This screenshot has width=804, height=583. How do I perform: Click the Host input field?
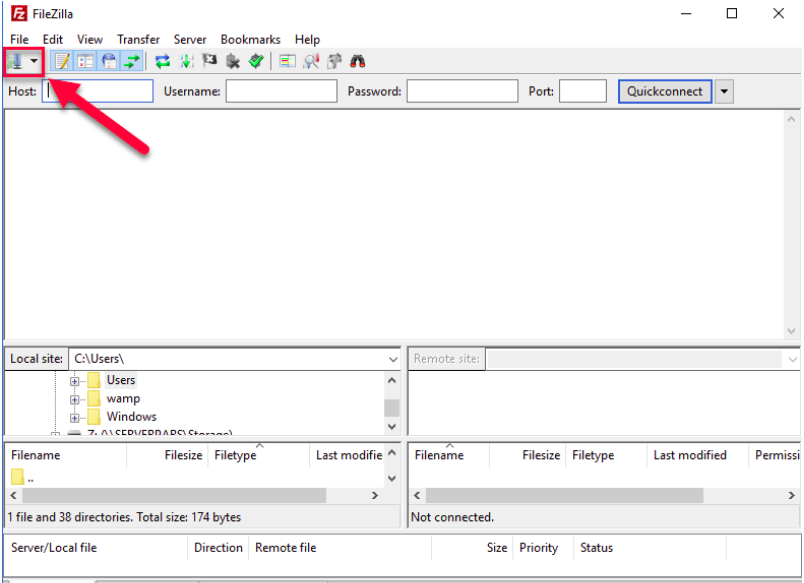point(98,92)
